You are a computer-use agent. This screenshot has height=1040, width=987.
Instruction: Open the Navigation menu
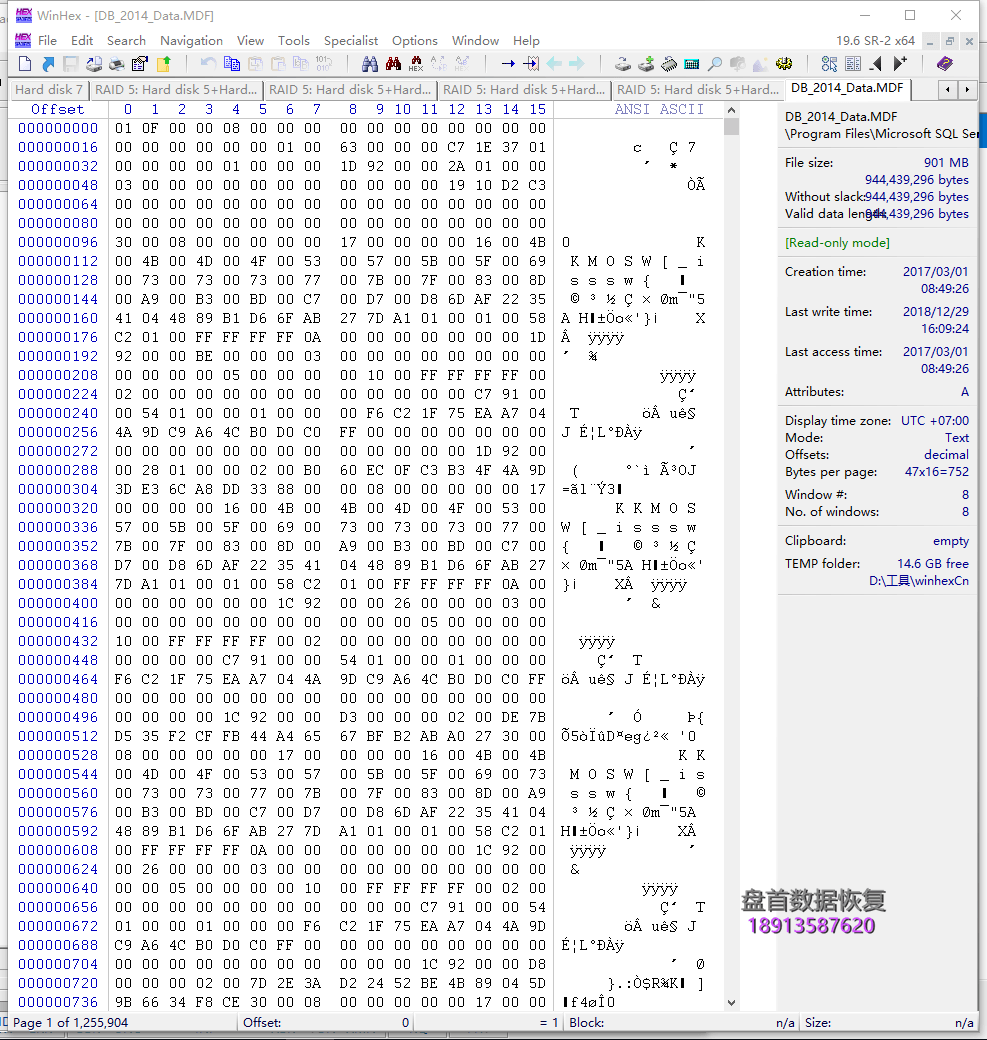tap(191, 40)
